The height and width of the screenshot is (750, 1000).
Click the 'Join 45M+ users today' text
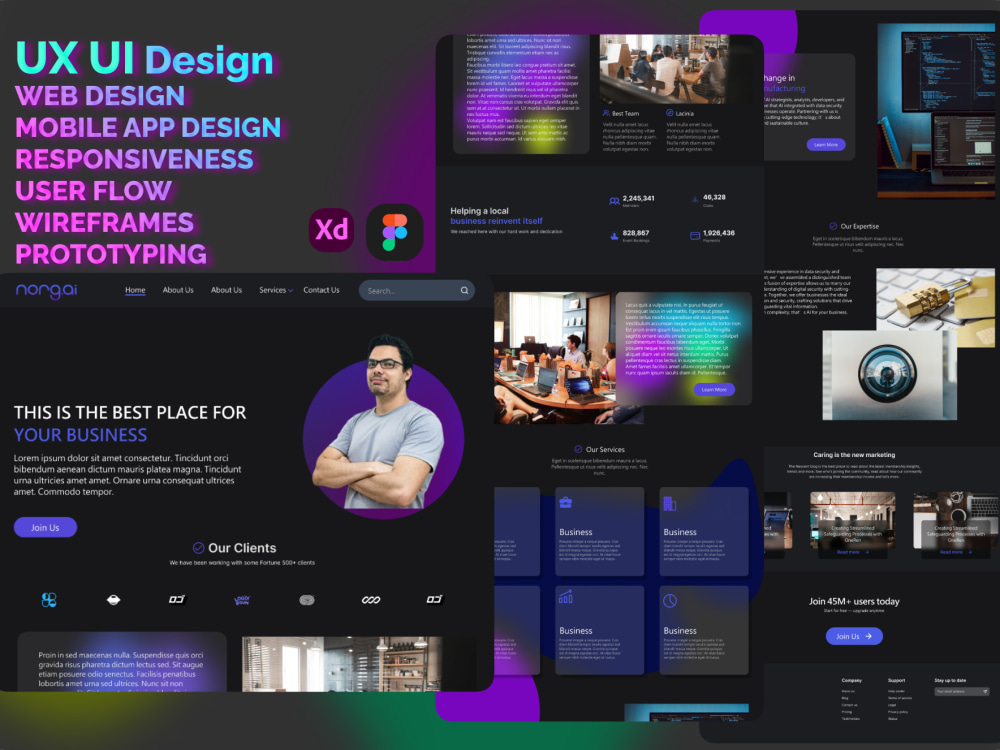coord(854,601)
